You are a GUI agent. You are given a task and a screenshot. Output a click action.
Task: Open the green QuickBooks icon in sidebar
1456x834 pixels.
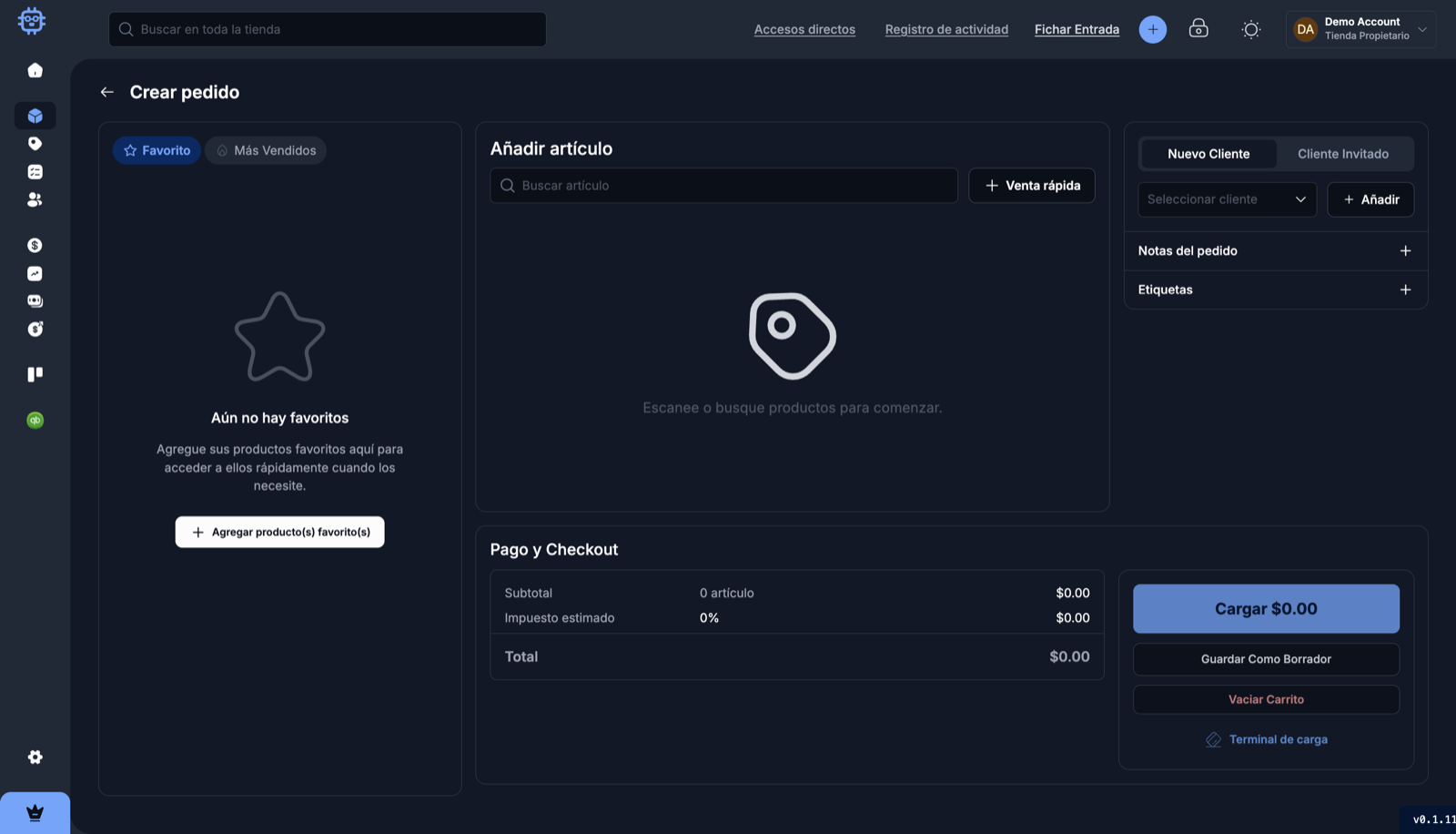pyautogui.click(x=35, y=420)
